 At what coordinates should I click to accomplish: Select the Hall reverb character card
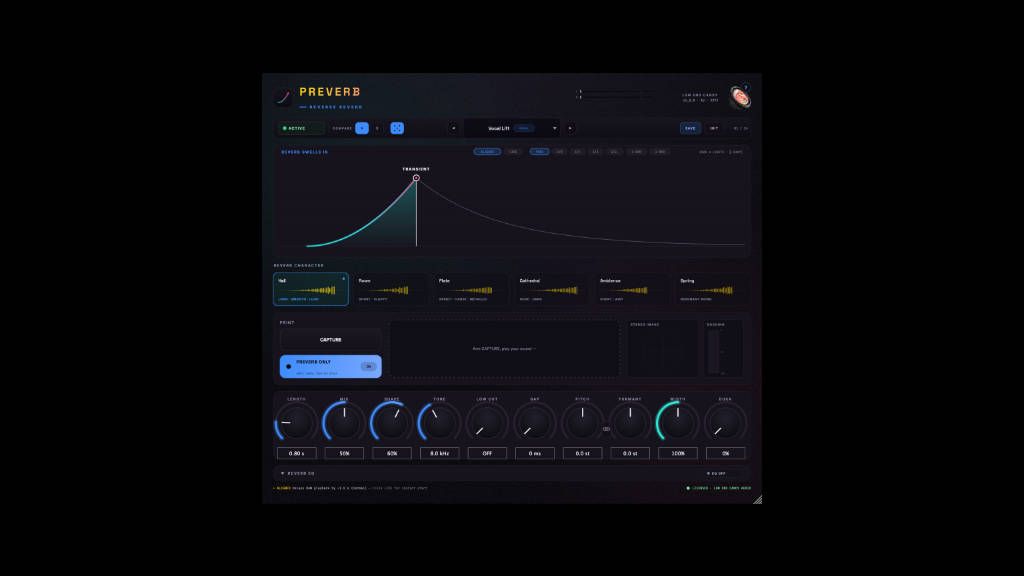(311, 289)
